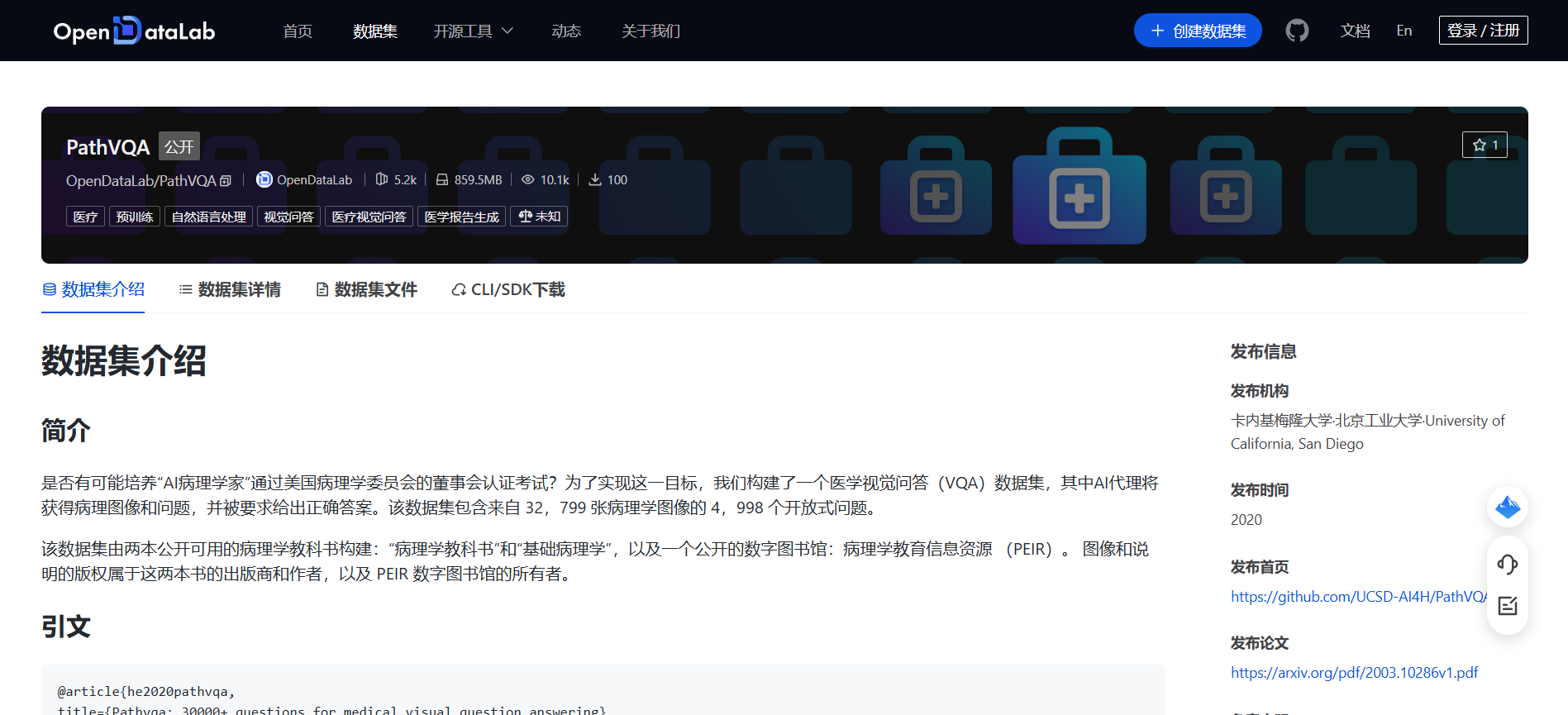Open the headset customer support icon

click(1507, 564)
